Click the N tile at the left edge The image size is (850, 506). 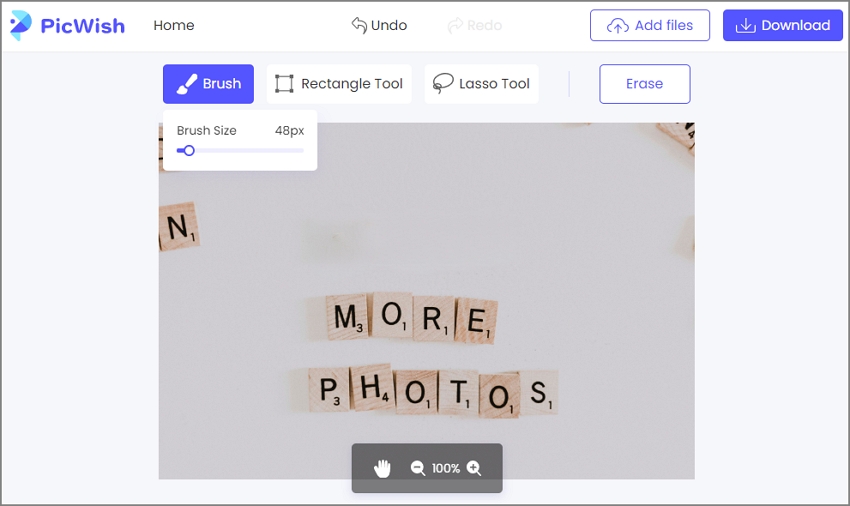point(178,227)
